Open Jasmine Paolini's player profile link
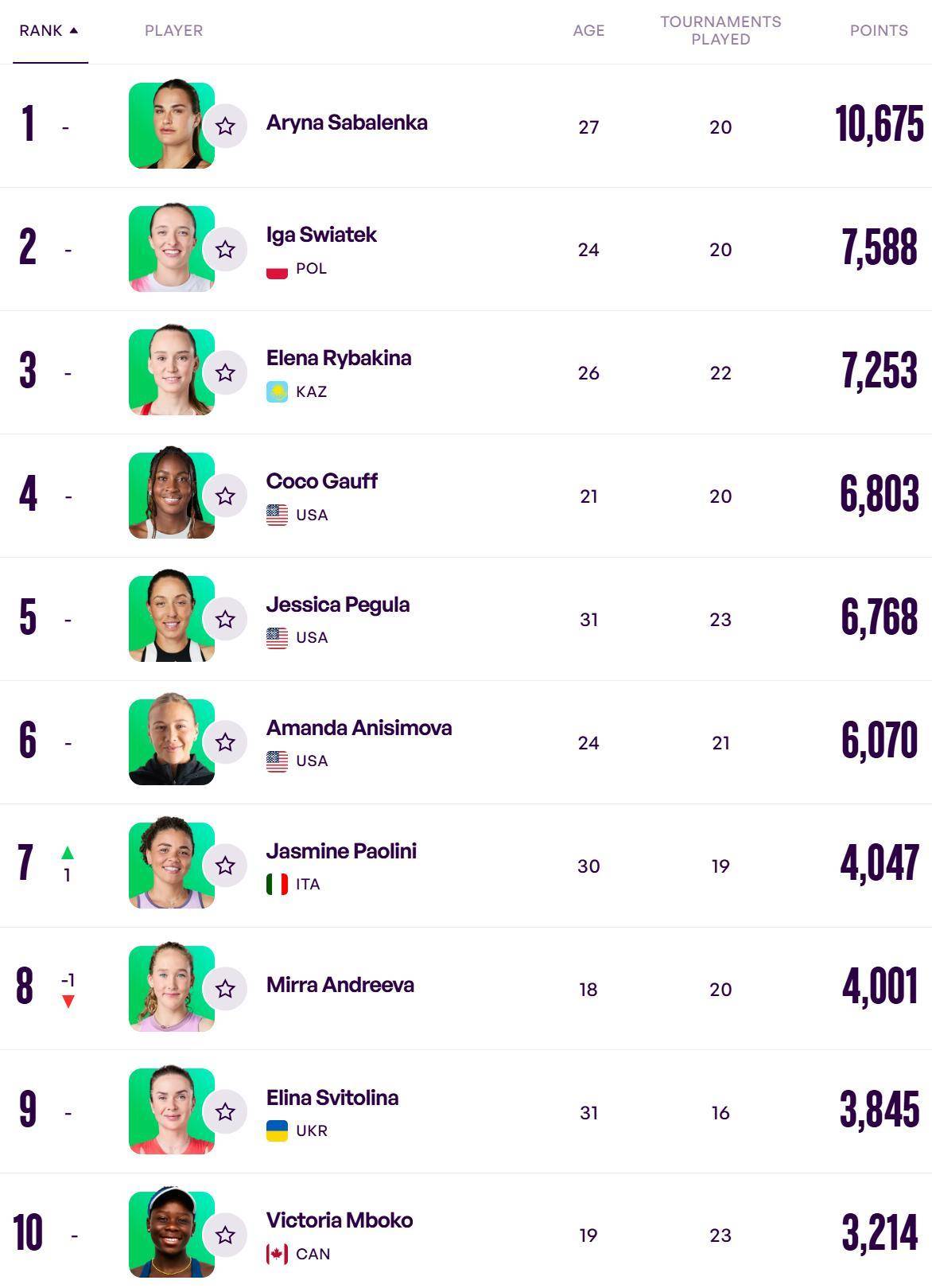 click(341, 850)
